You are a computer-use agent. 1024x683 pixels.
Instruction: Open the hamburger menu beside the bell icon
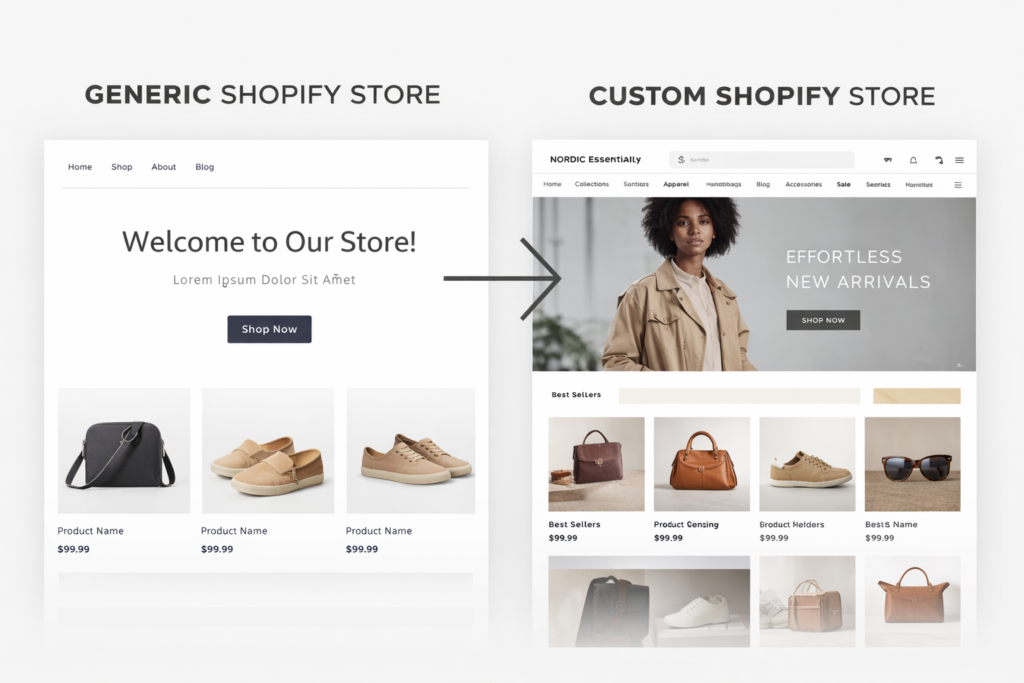pyautogui.click(x=959, y=160)
